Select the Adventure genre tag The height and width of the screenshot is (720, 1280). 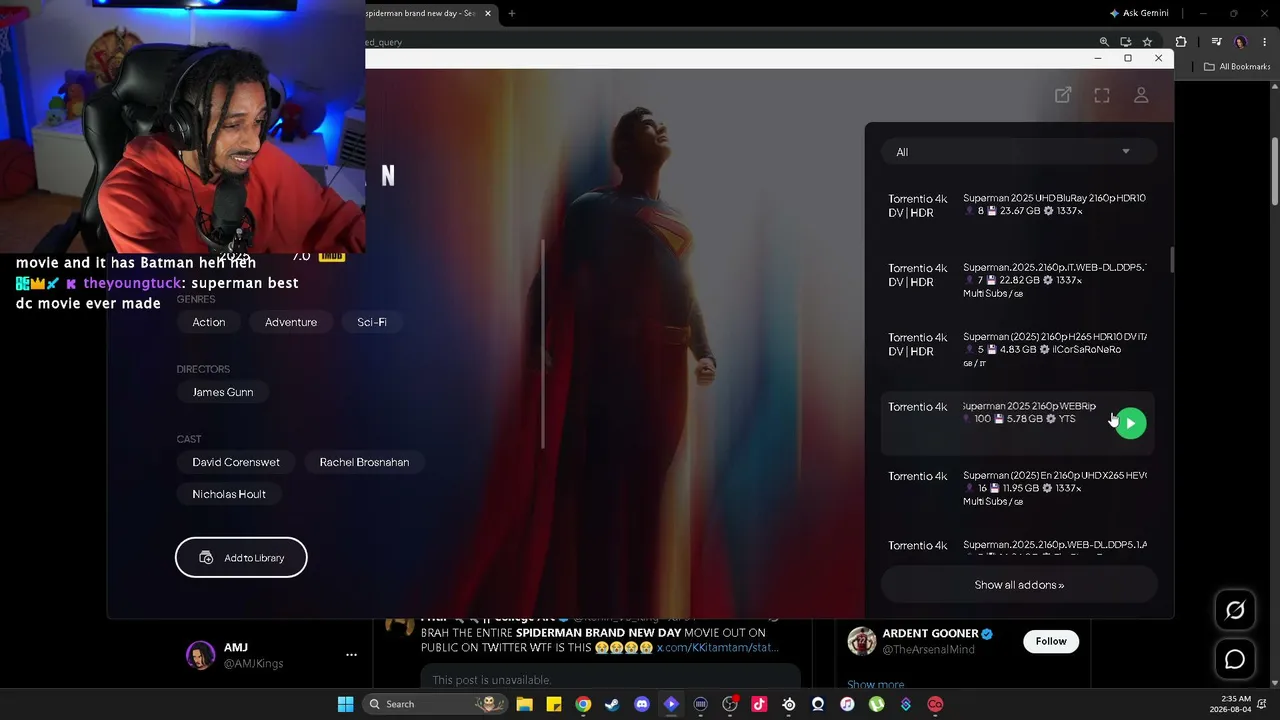click(x=291, y=322)
